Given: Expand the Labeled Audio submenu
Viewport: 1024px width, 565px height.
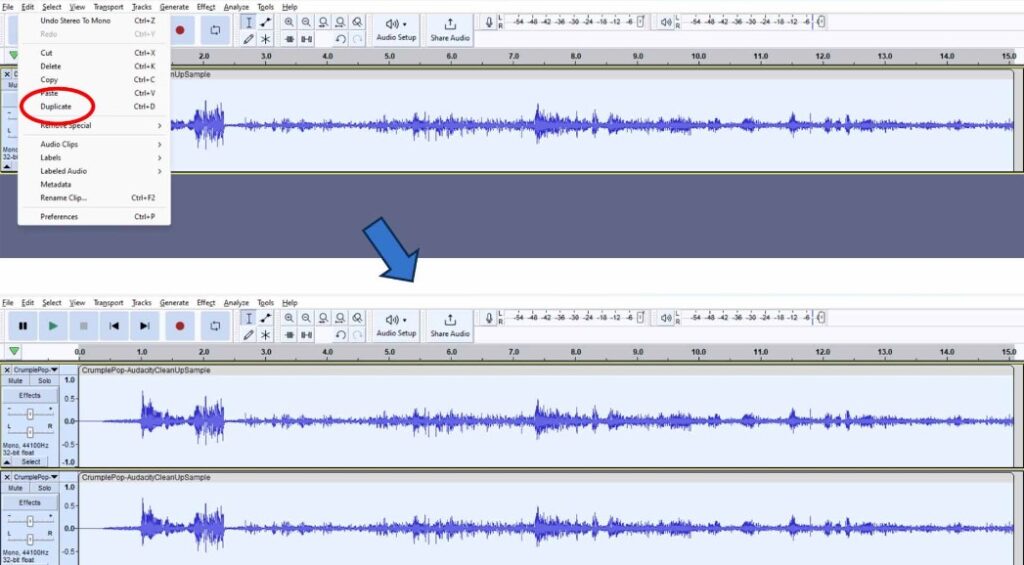Looking at the screenshot, I should (63, 171).
